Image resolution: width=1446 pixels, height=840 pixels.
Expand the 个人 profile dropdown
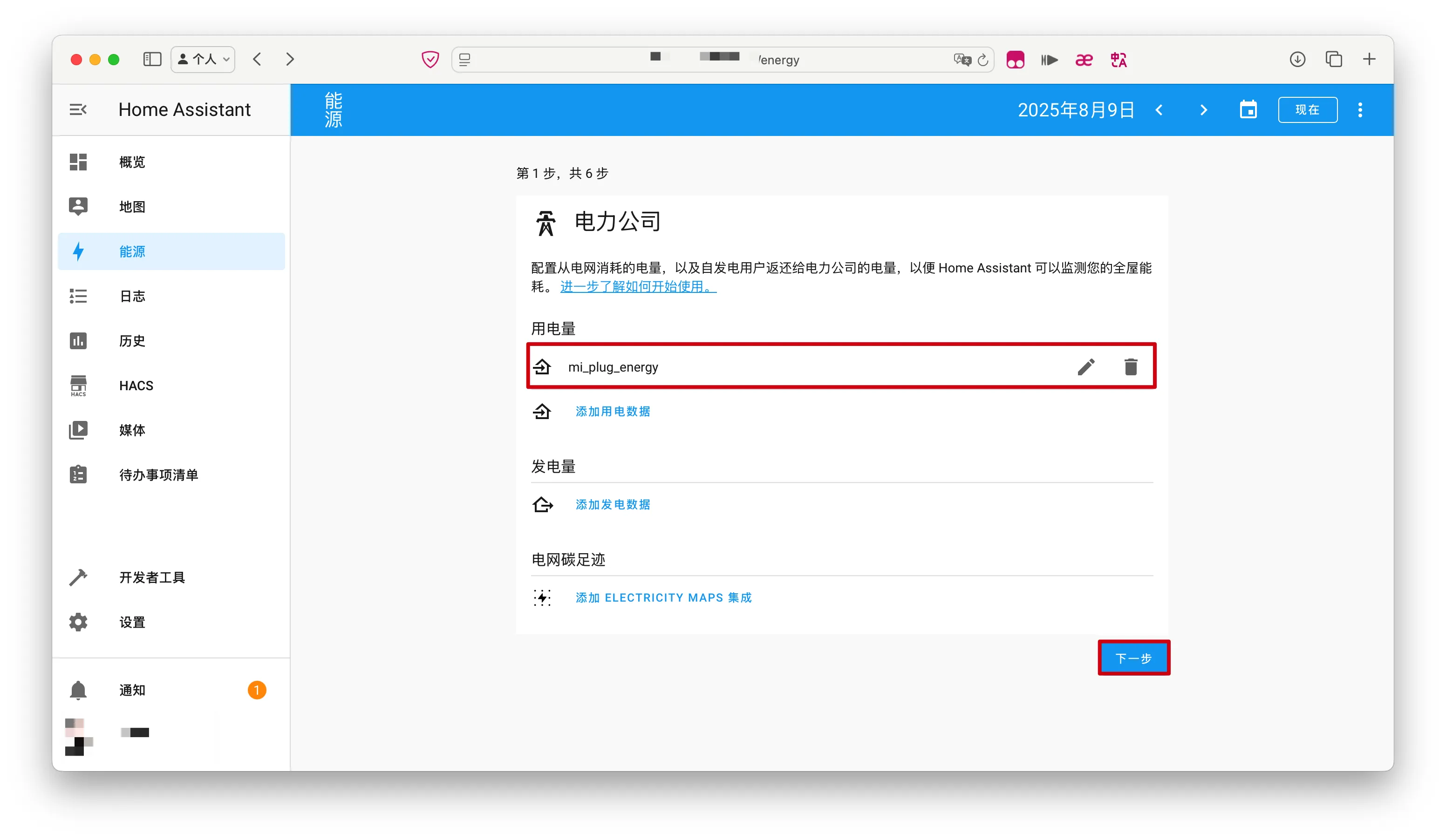tap(203, 60)
